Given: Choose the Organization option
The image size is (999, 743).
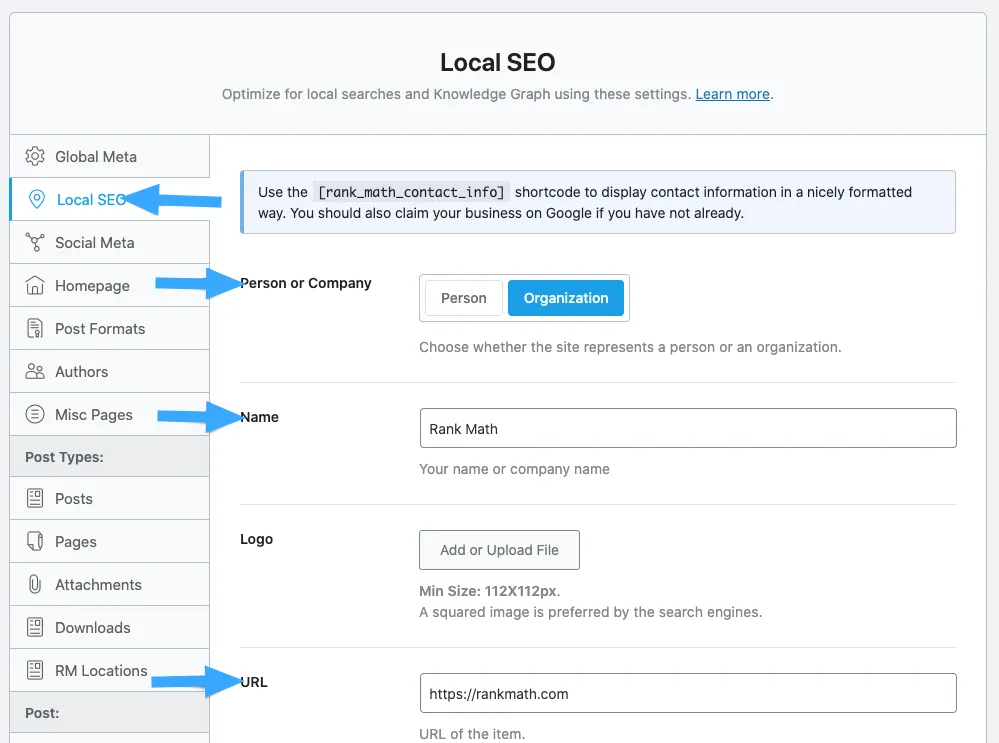Looking at the screenshot, I should click(x=566, y=298).
